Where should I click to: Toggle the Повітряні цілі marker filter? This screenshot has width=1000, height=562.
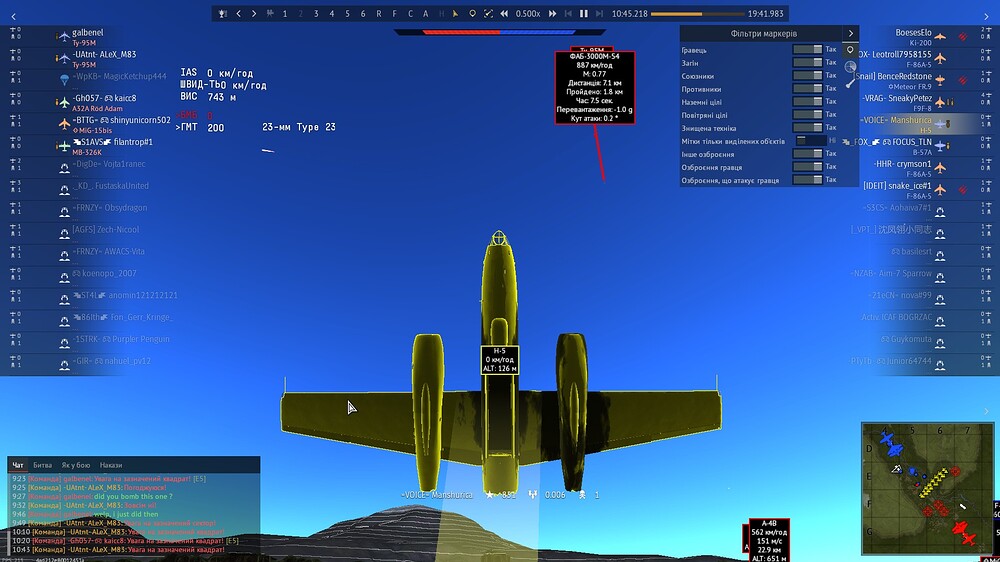[x=807, y=115]
